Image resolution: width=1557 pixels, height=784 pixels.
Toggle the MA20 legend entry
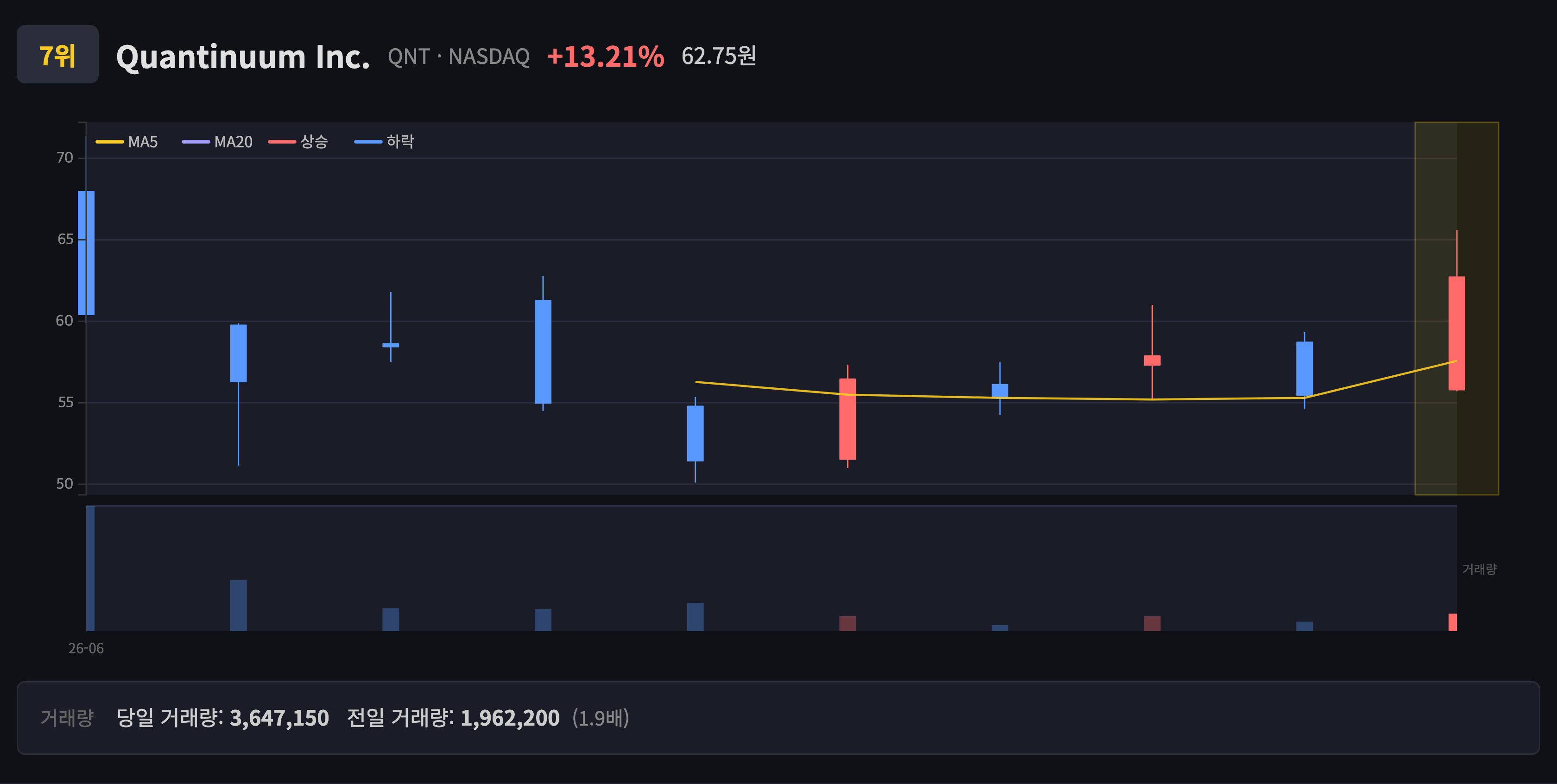pos(217,142)
